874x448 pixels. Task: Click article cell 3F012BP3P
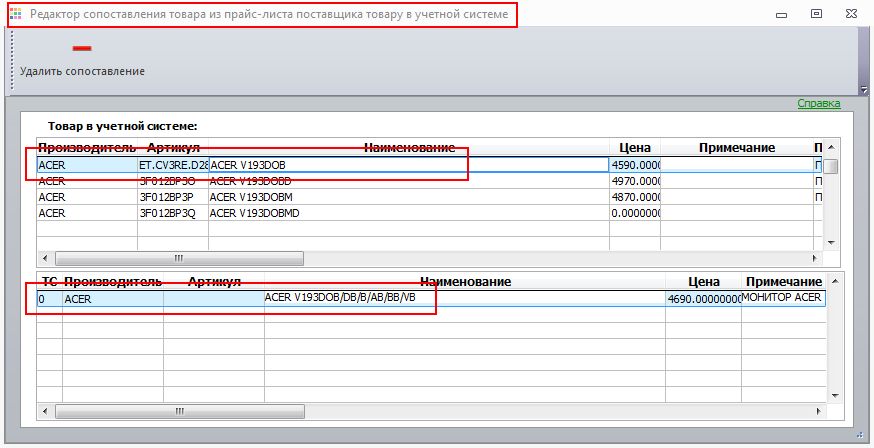pos(173,197)
